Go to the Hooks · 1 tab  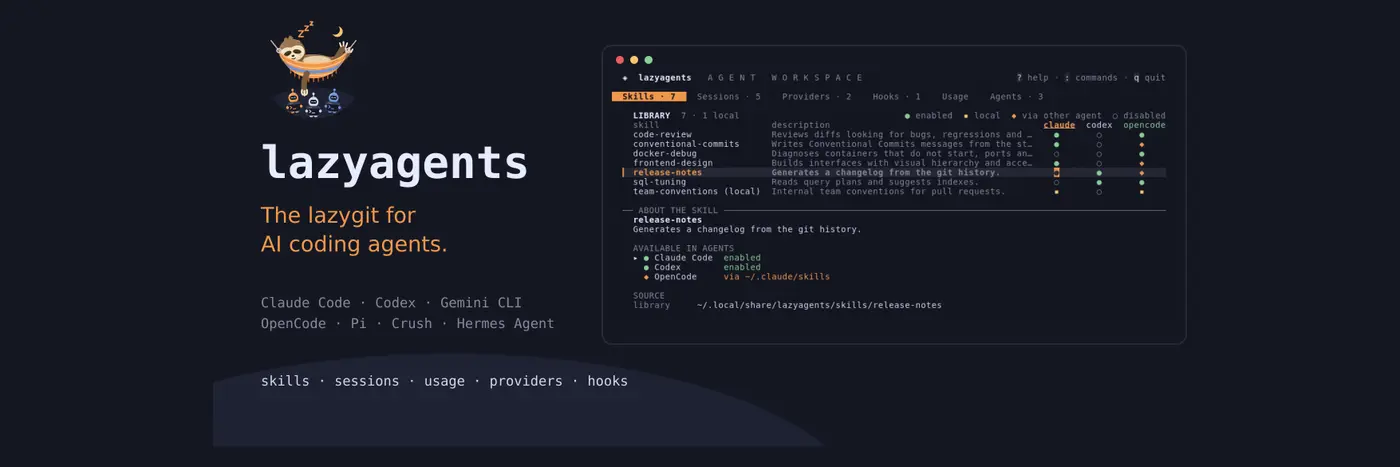(897, 97)
